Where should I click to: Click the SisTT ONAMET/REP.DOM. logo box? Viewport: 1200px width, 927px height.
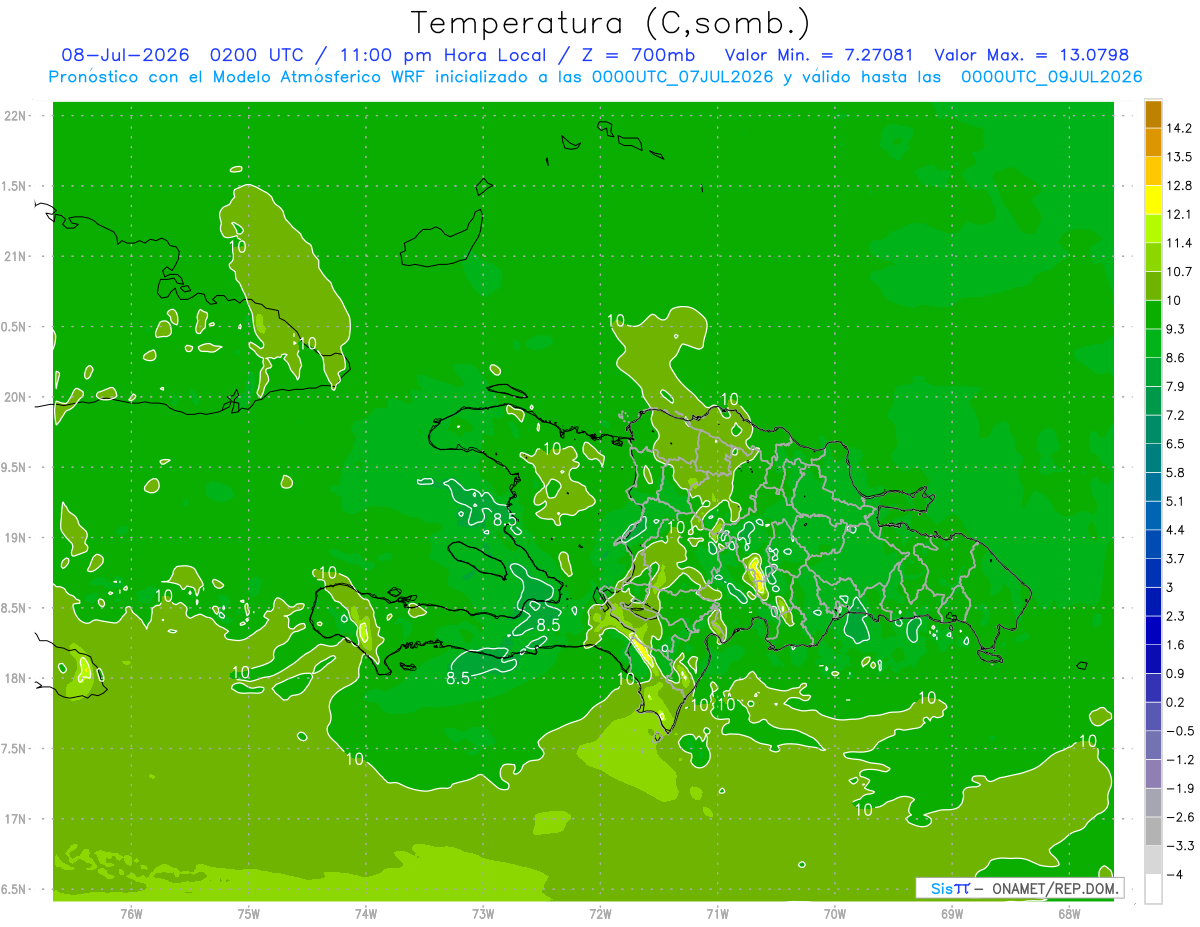tap(1019, 888)
